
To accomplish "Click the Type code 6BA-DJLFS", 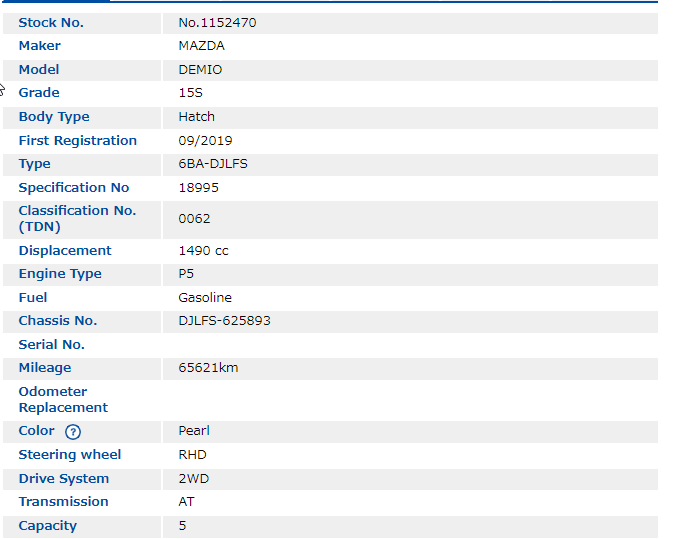I will 213,164.
